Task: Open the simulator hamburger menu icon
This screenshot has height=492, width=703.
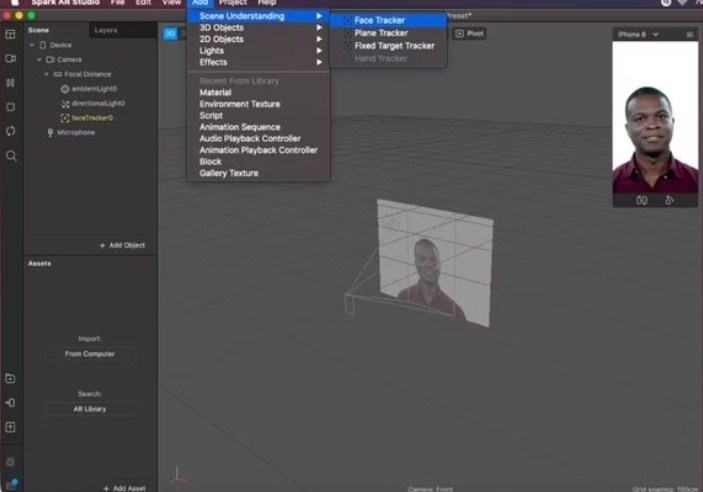Action: click(x=689, y=35)
